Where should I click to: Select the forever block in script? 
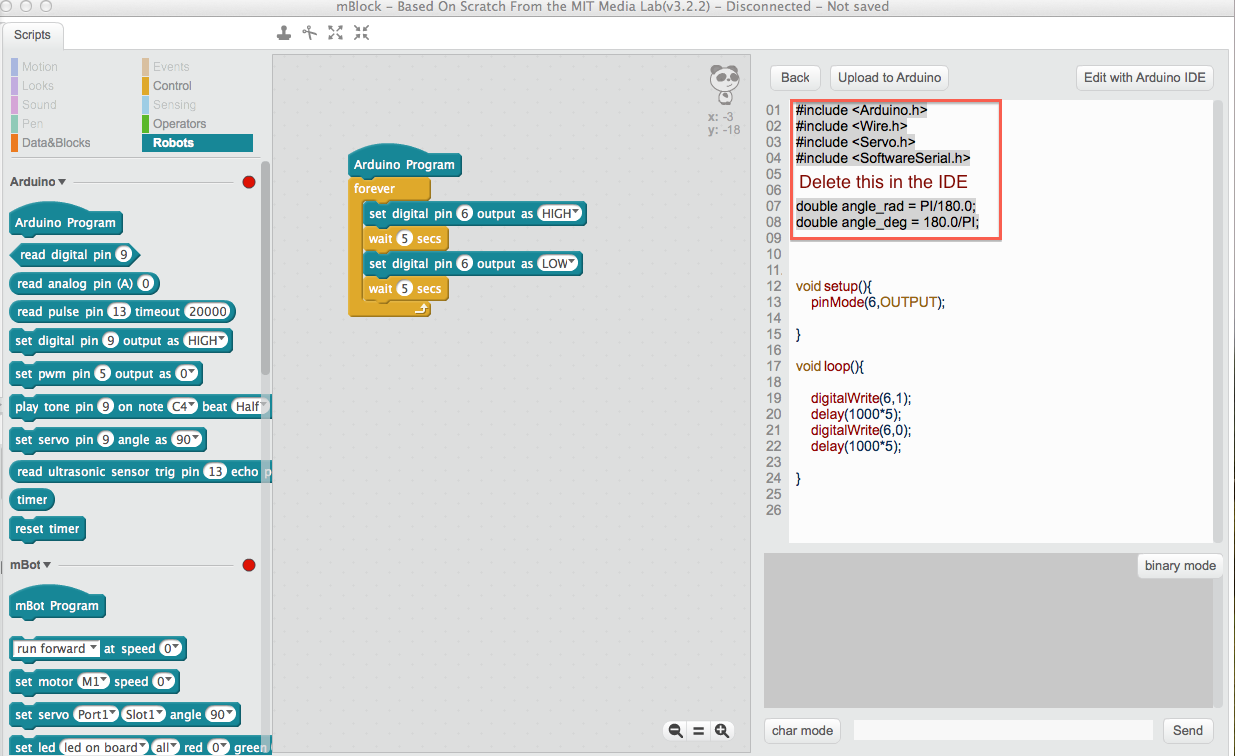click(374, 188)
